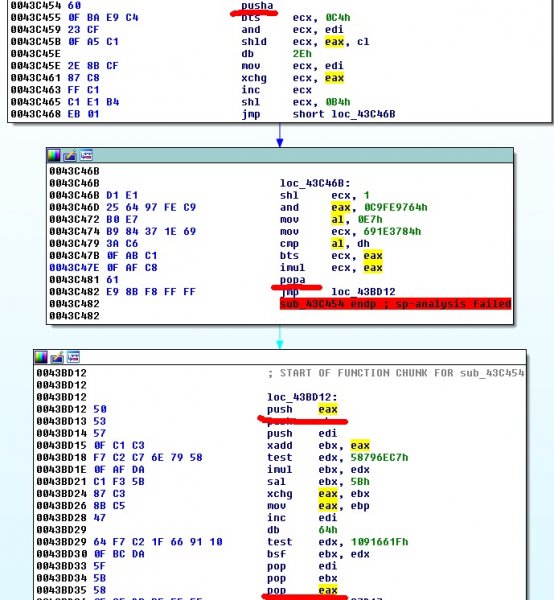The height and width of the screenshot is (600, 554).
Task: Select the 'cmp al, dh' instruction
Action: coord(324,243)
